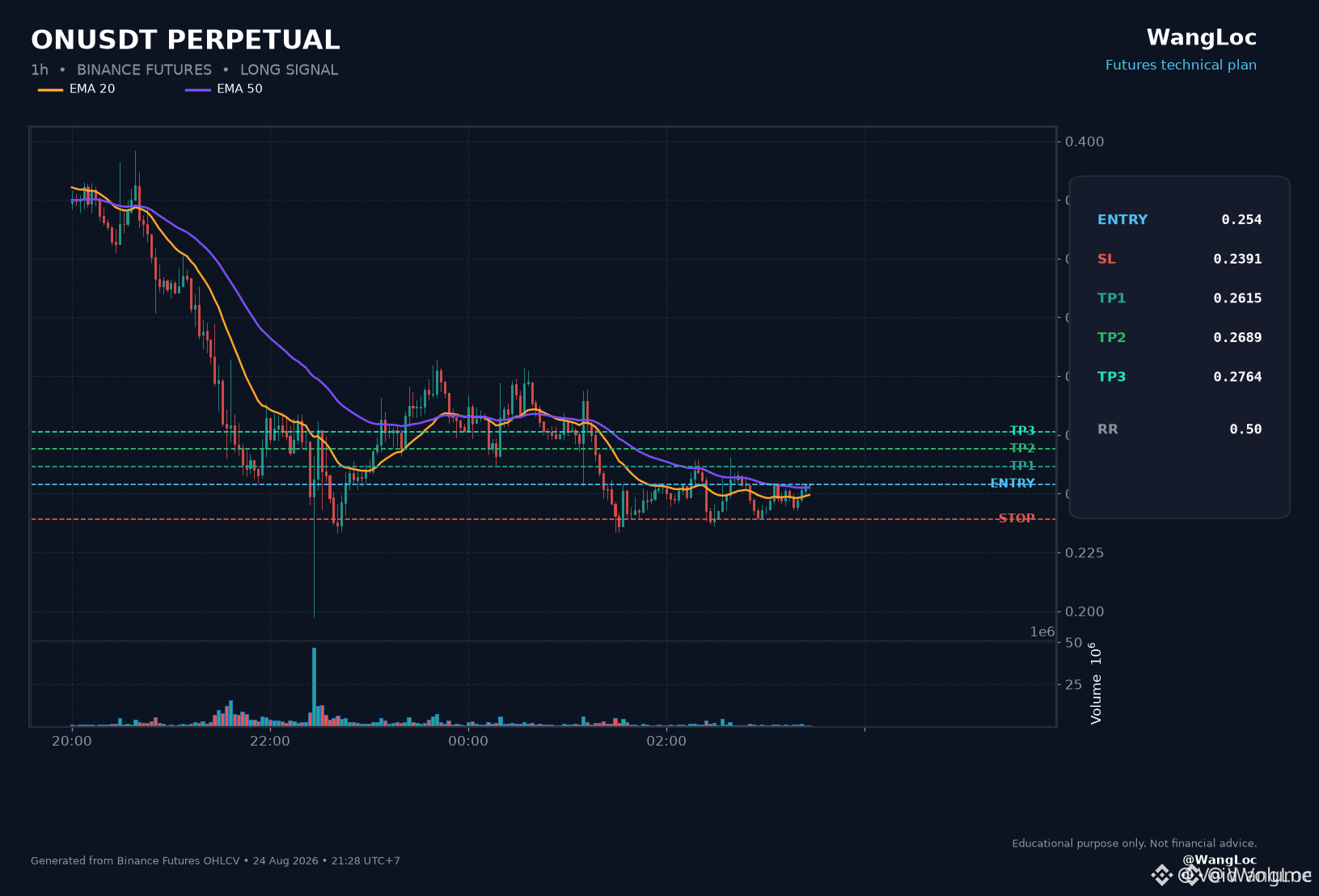This screenshot has width=1319, height=896.
Task: Click the red SL label in panel
Action: click(x=1106, y=259)
